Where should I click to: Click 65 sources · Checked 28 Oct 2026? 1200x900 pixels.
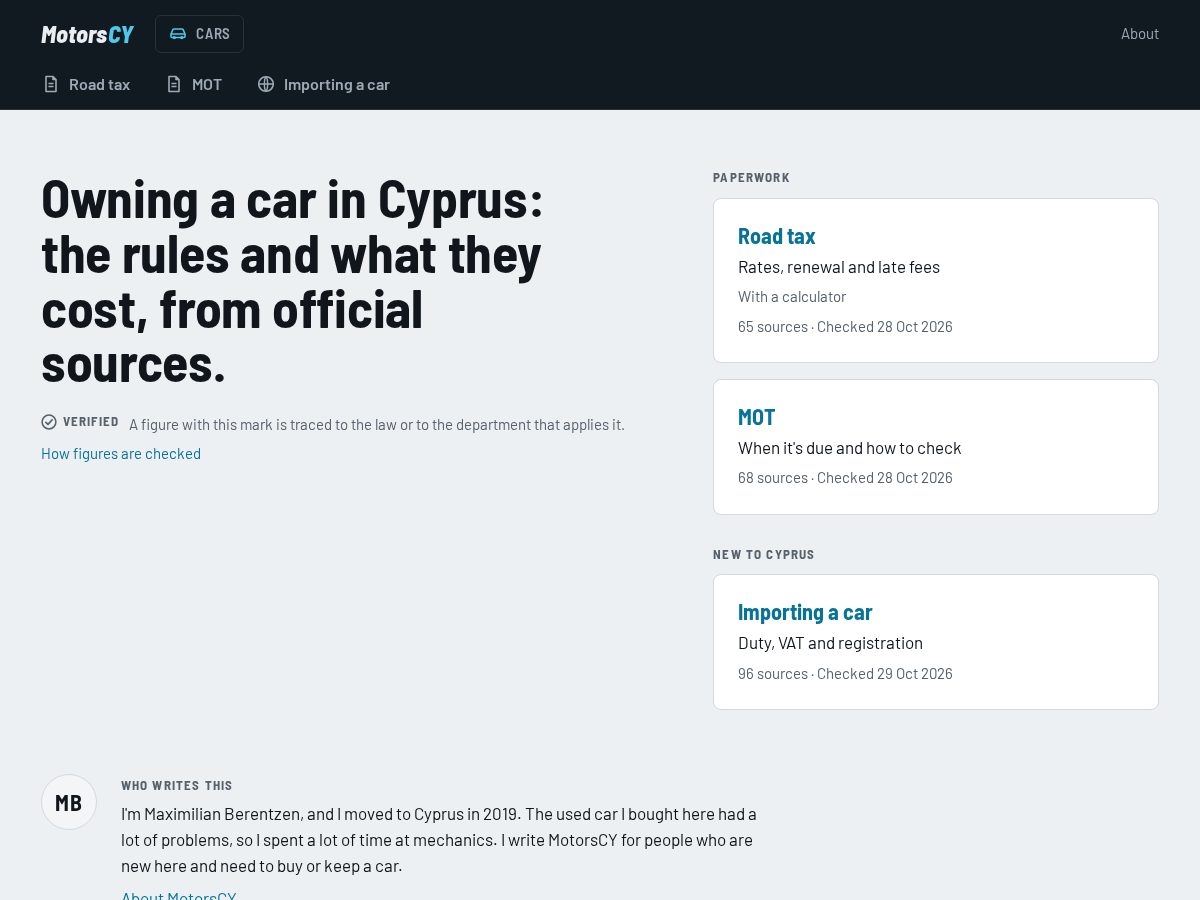pyautogui.click(x=845, y=327)
